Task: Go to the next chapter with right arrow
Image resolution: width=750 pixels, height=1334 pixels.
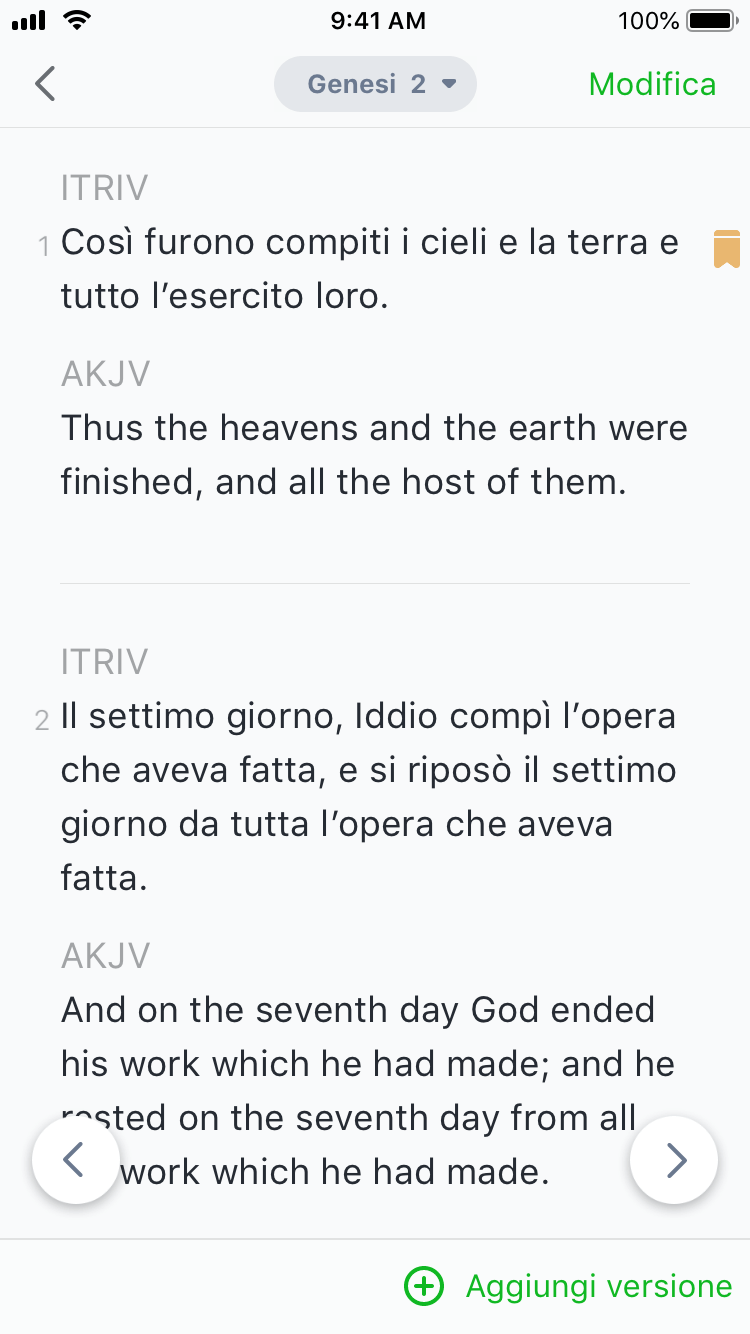Action: pos(674,1159)
